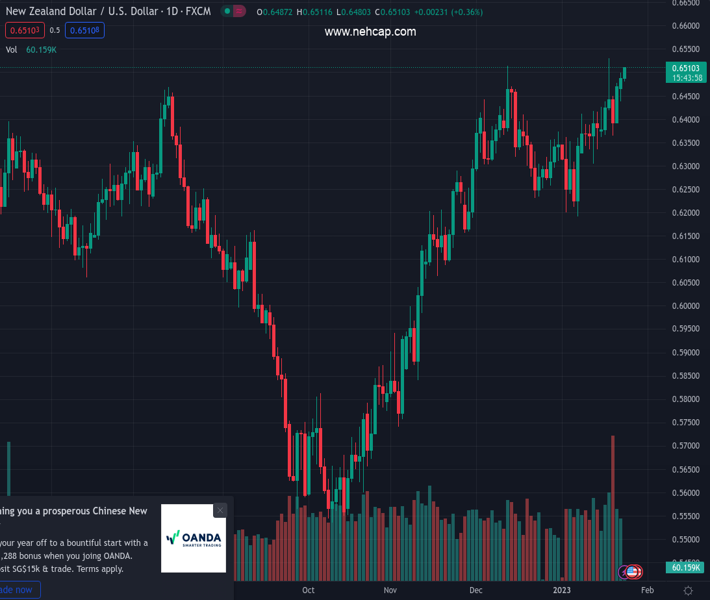Open chart settings gear icon

(688, 590)
